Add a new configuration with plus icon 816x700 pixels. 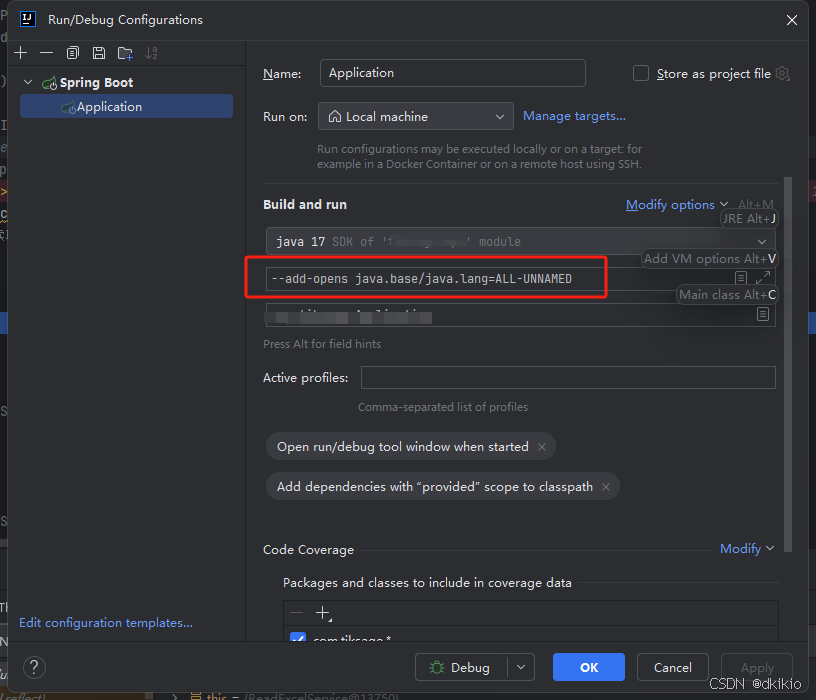(x=21, y=53)
